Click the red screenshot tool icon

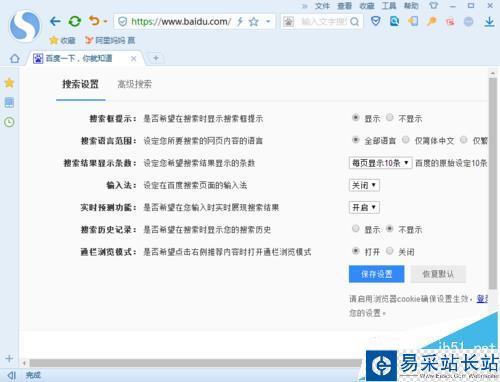click(x=450, y=22)
